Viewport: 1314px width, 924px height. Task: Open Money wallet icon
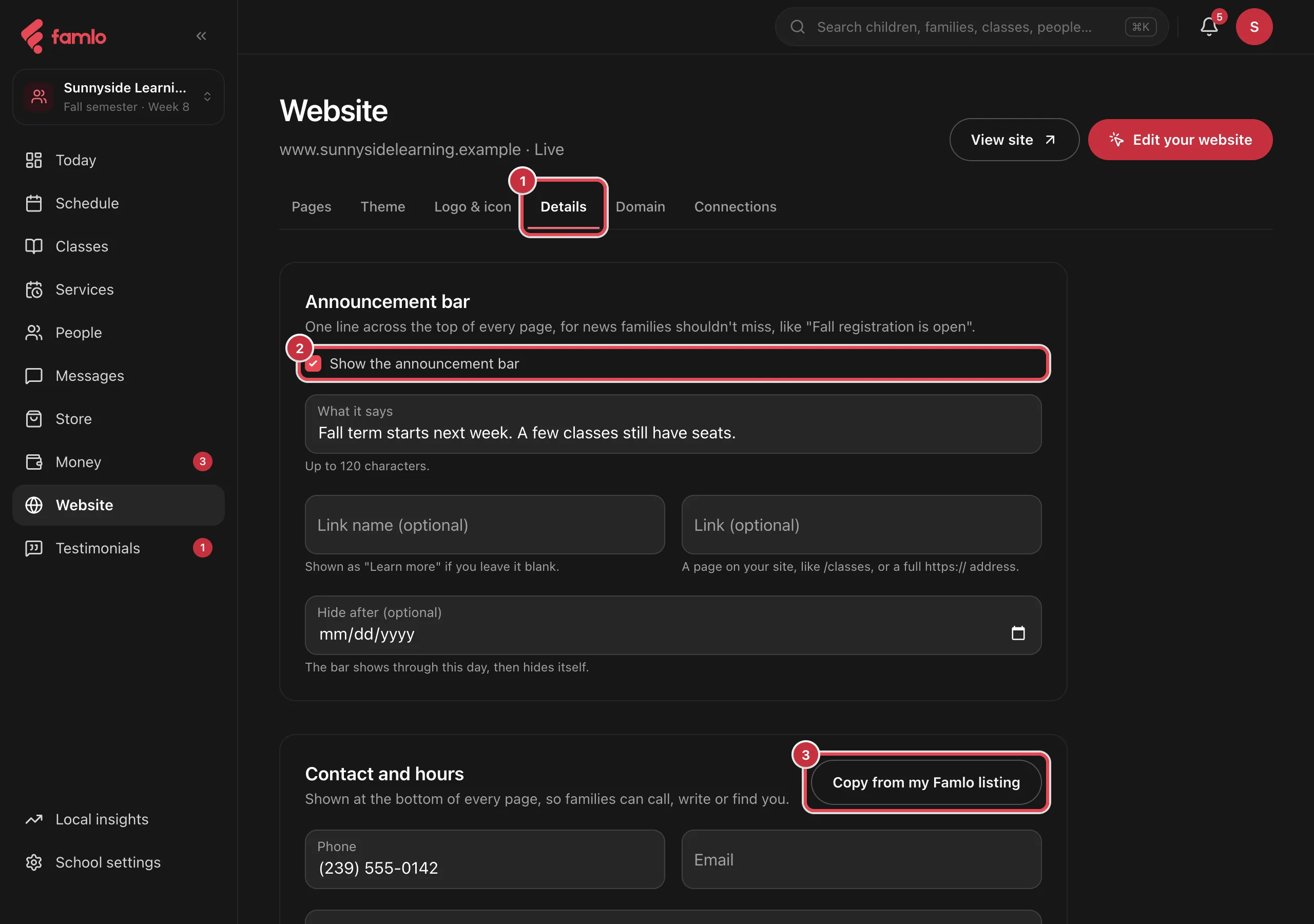[34, 462]
